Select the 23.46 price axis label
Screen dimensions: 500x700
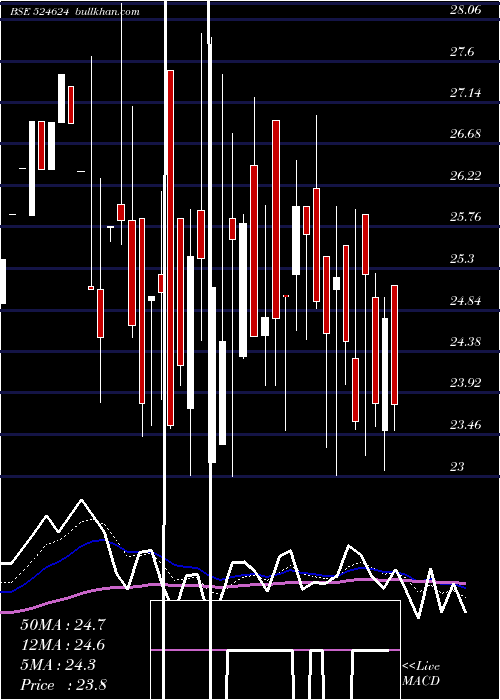tap(466, 425)
